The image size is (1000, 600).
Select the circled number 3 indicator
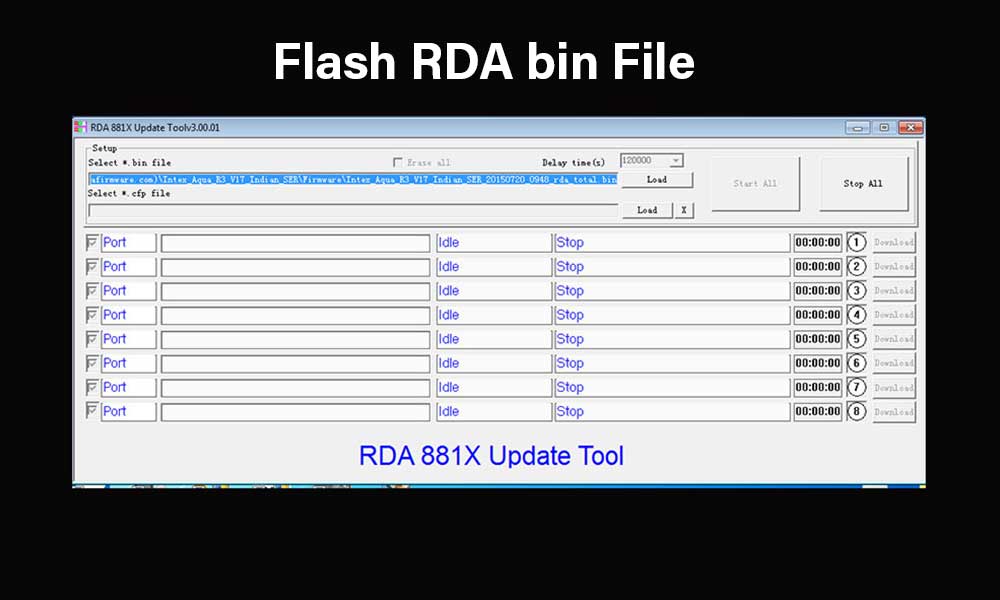(856, 290)
